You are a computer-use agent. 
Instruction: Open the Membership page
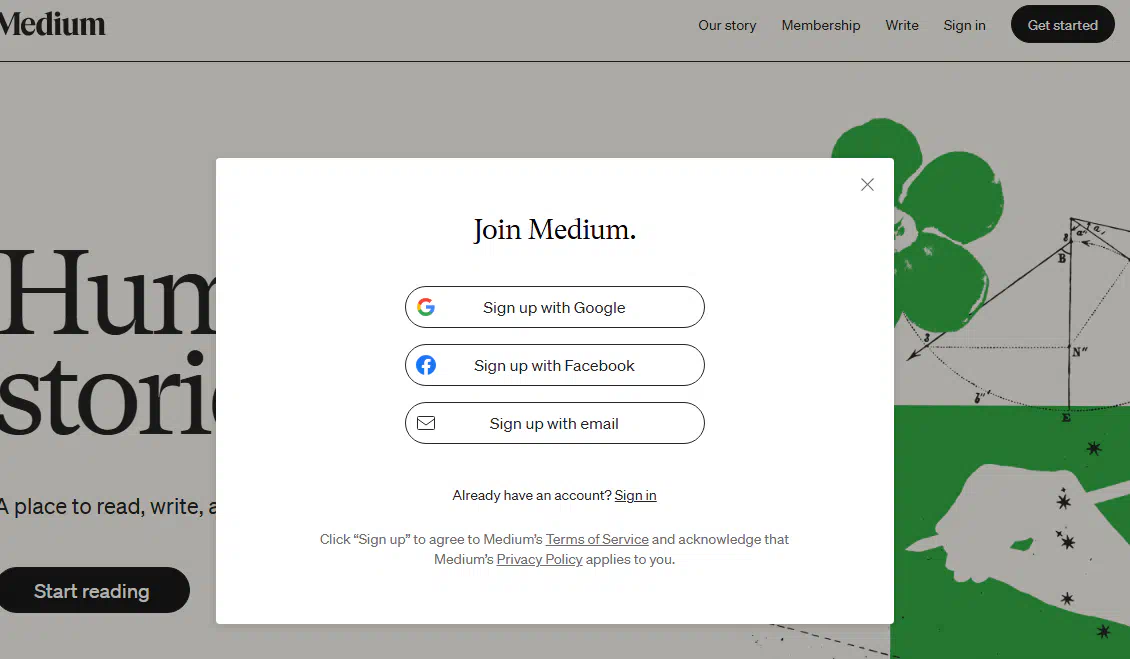[x=821, y=25]
